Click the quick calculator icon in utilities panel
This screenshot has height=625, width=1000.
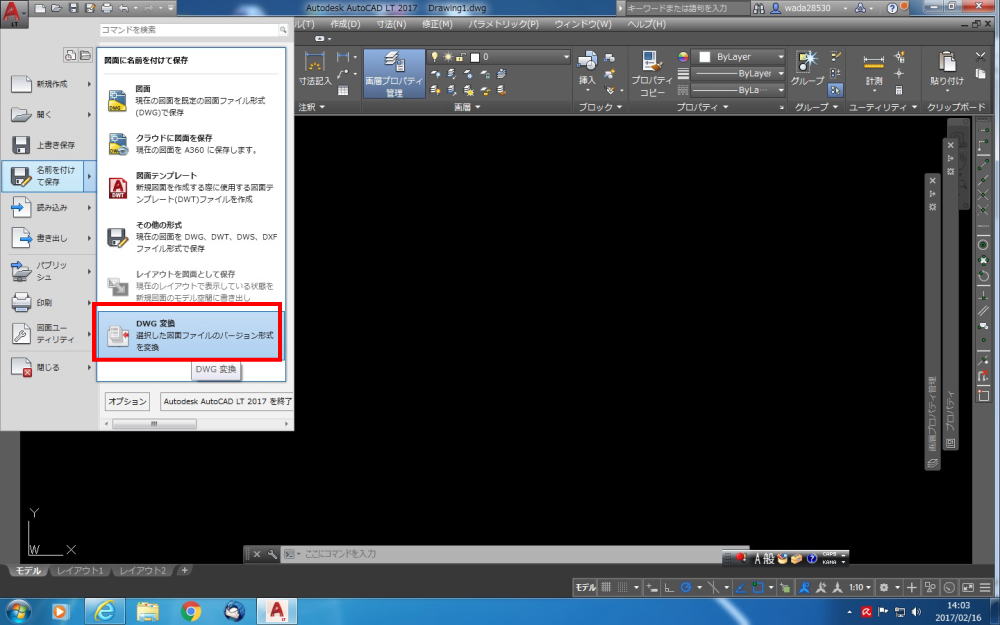point(899,91)
